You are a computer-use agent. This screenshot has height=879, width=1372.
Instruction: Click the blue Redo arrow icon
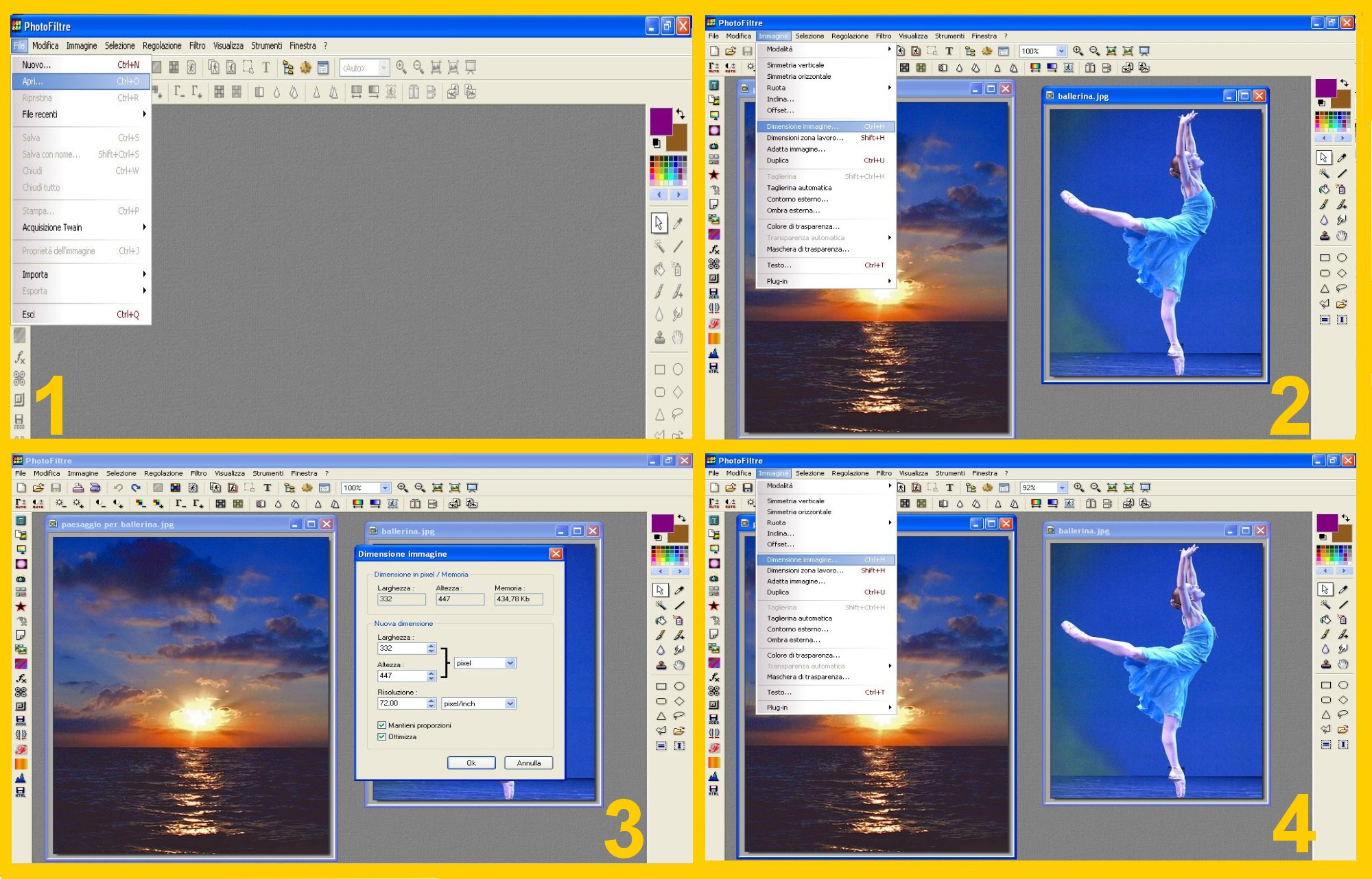(136, 487)
